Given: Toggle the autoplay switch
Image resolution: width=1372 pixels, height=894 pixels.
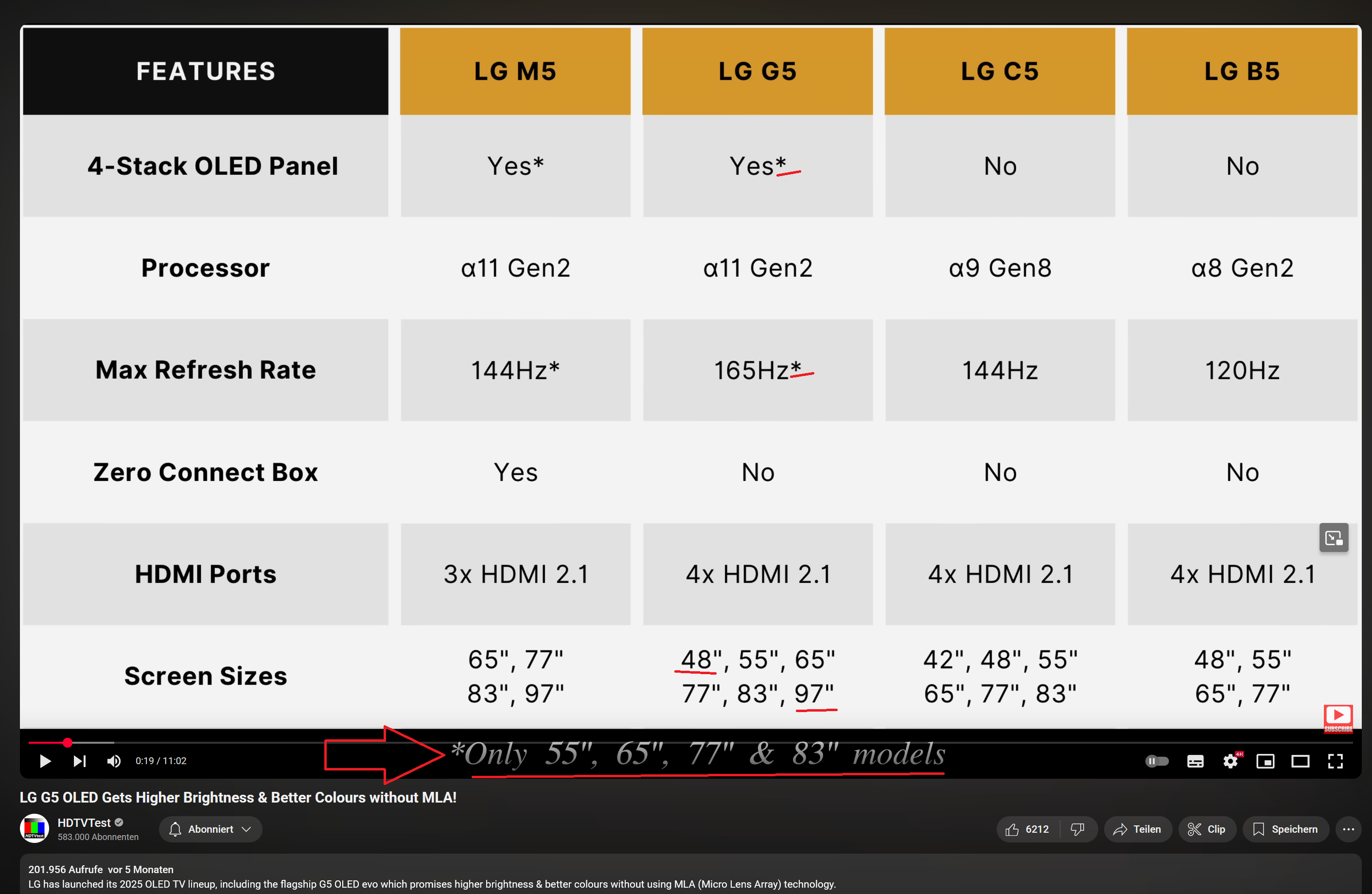Looking at the screenshot, I should [1157, 761].
